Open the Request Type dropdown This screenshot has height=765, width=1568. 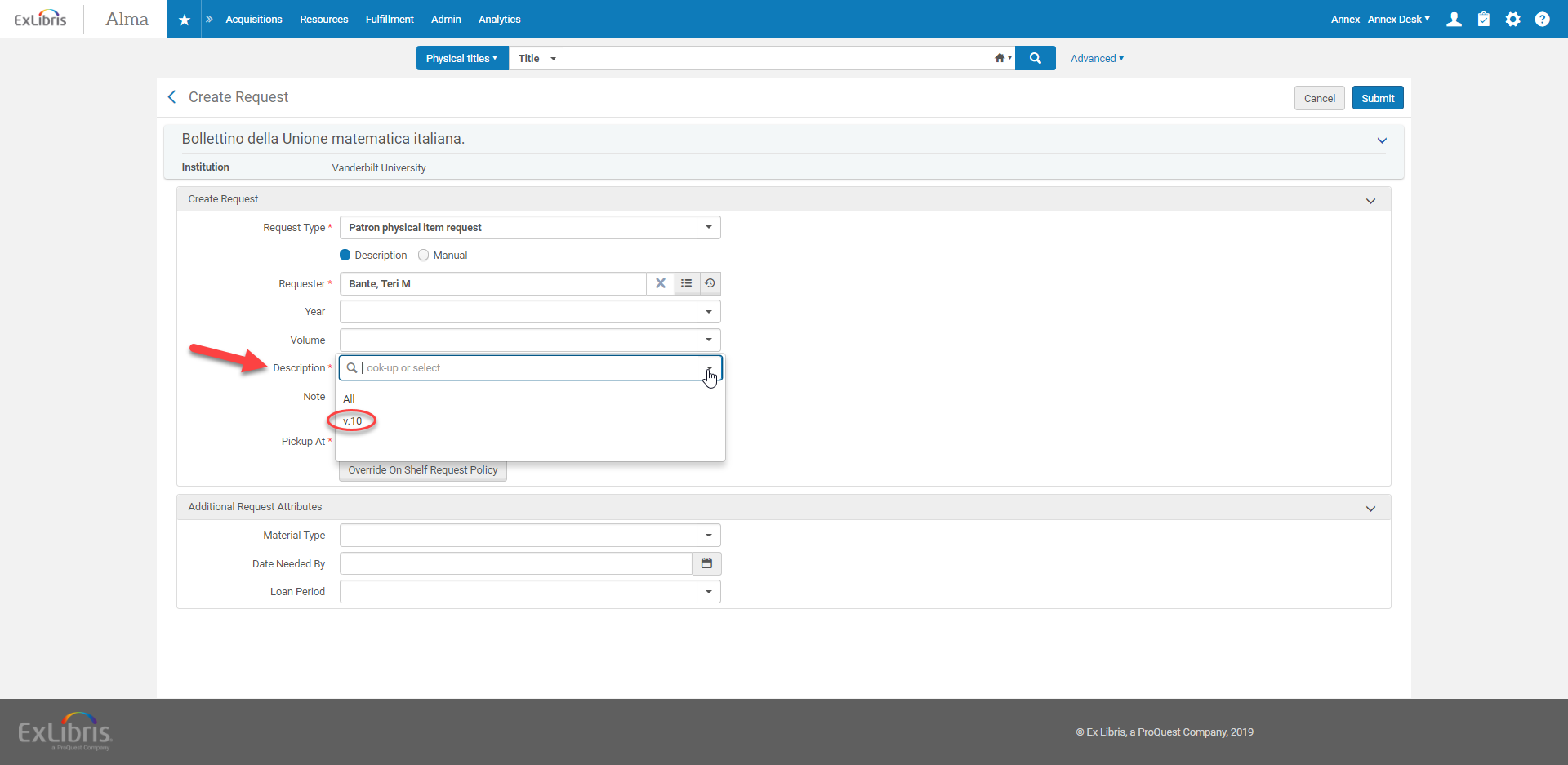pyautogui.click(x=530, y=227)
